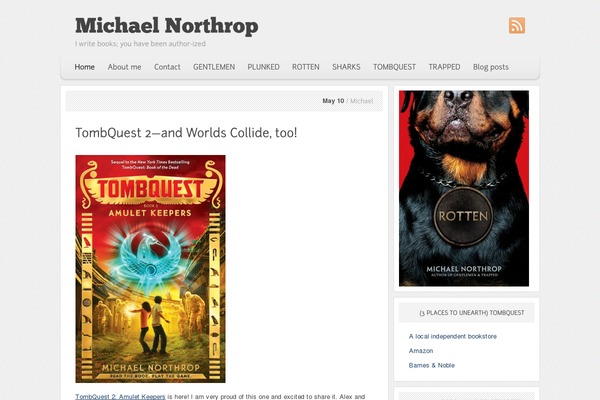Click the (3 PLACES TO UNEARTH) TOMBQUEST heading
The height and width of the screenshot is (400, 600).
click(472, 313)
